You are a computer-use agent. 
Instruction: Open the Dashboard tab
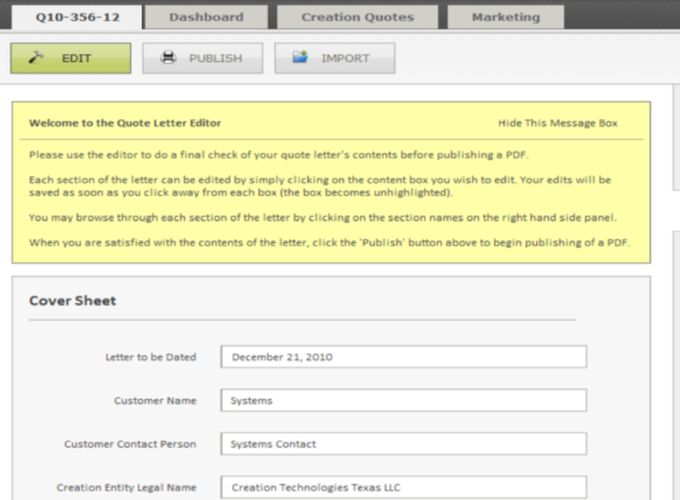click(x=206, y=17)
